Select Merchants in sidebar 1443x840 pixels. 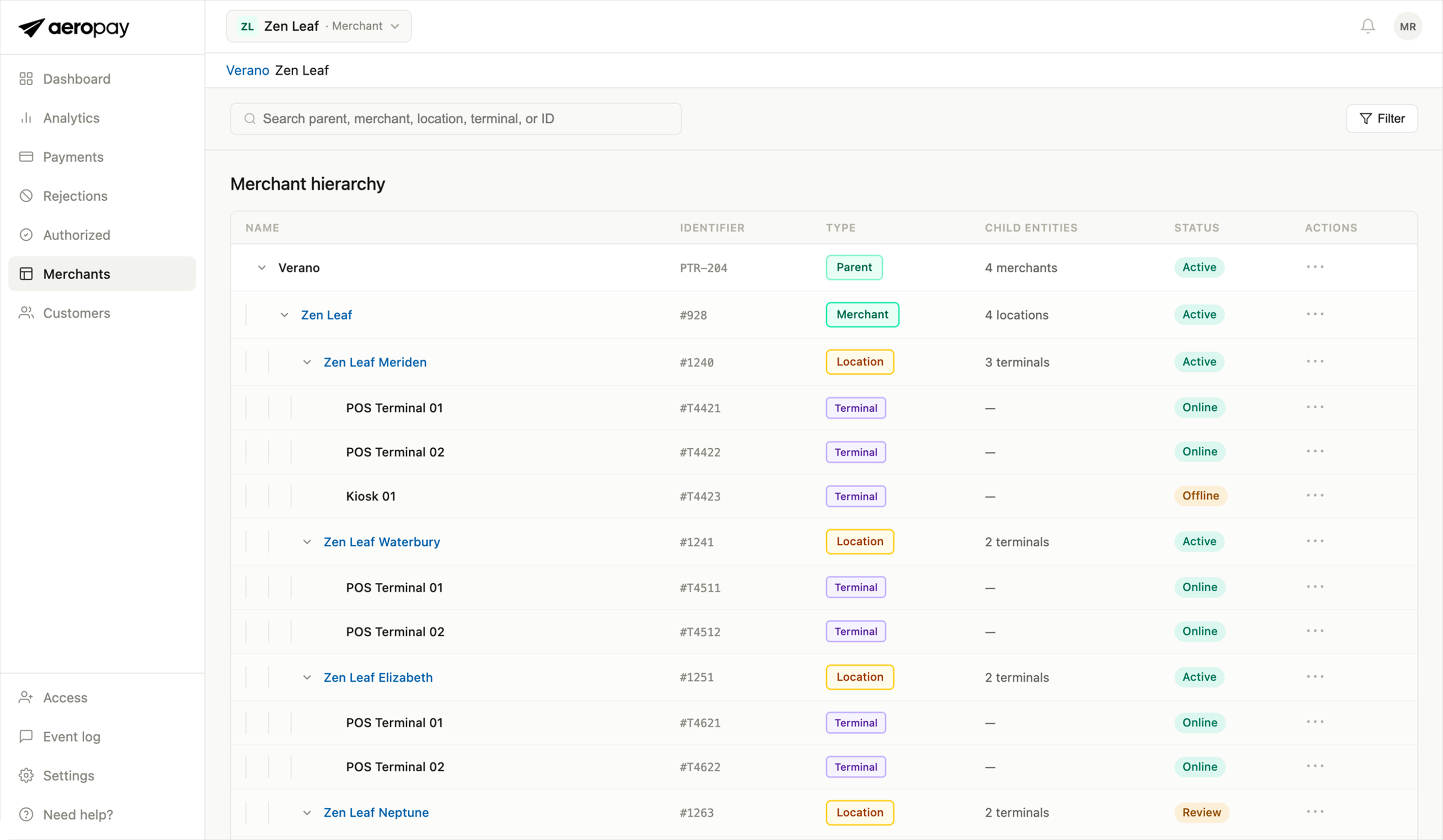click(x=102, y=273)
